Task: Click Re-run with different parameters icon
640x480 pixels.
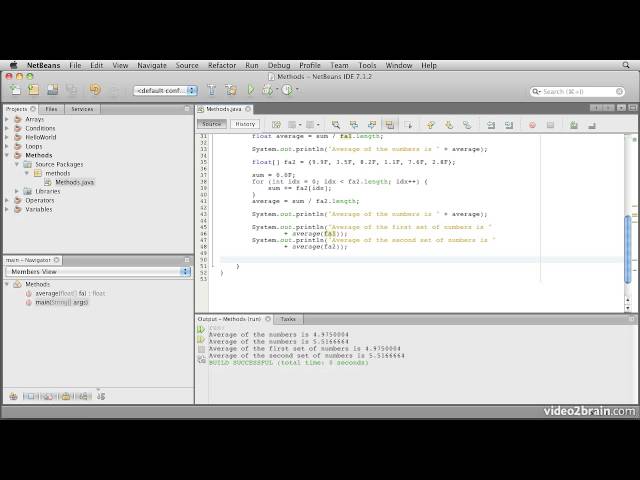Action: coord(201,339)
